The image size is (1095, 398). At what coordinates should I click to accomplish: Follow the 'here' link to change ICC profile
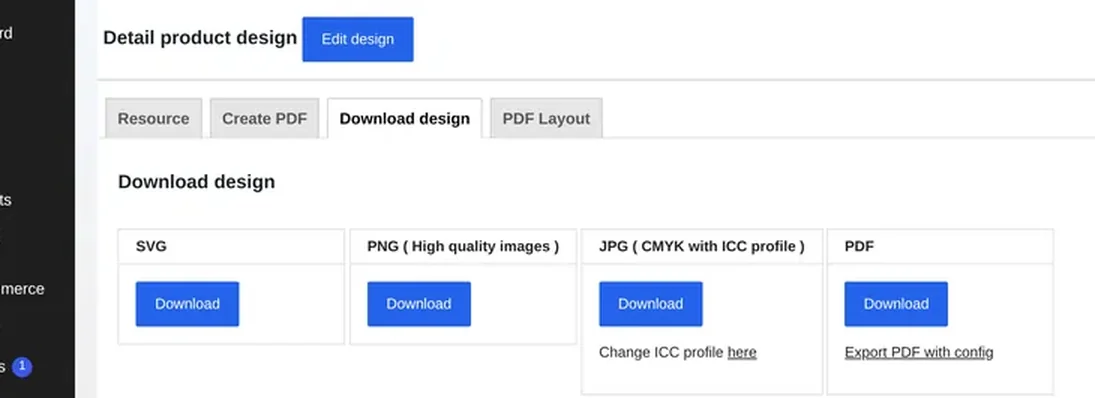tap(742, 353)
